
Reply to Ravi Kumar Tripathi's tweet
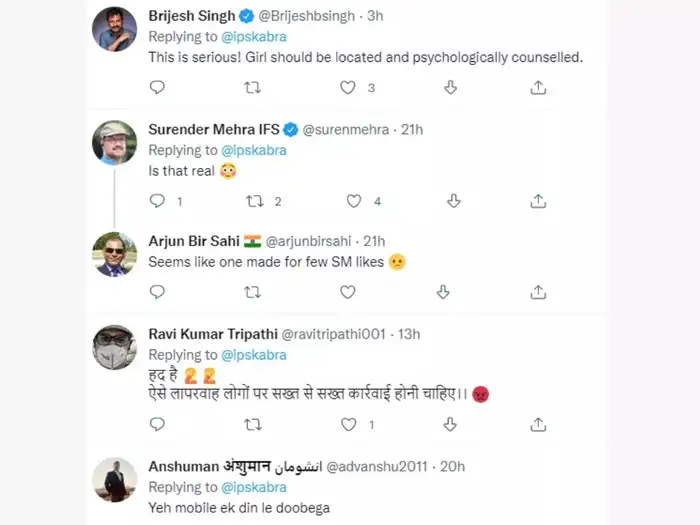click(x=157, y=424)
